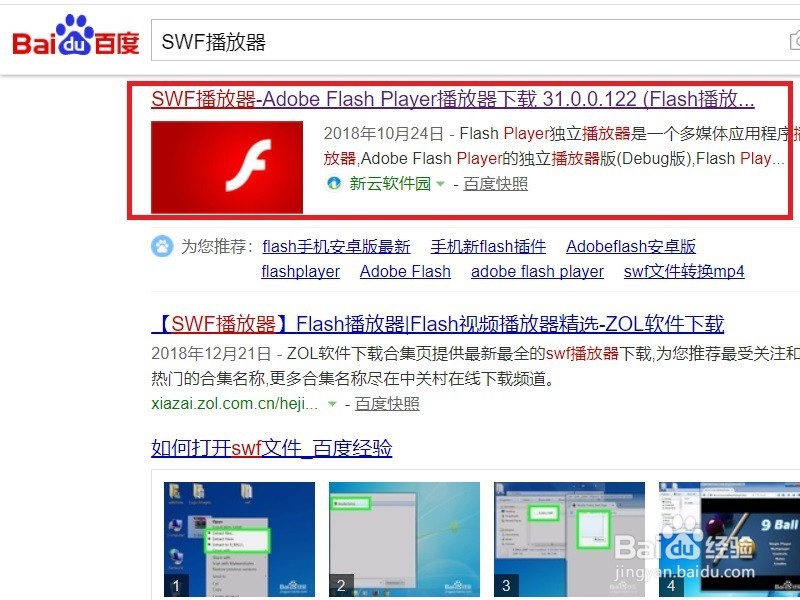
Task: Click the 新云软件园 site icon
Action: 334,184
